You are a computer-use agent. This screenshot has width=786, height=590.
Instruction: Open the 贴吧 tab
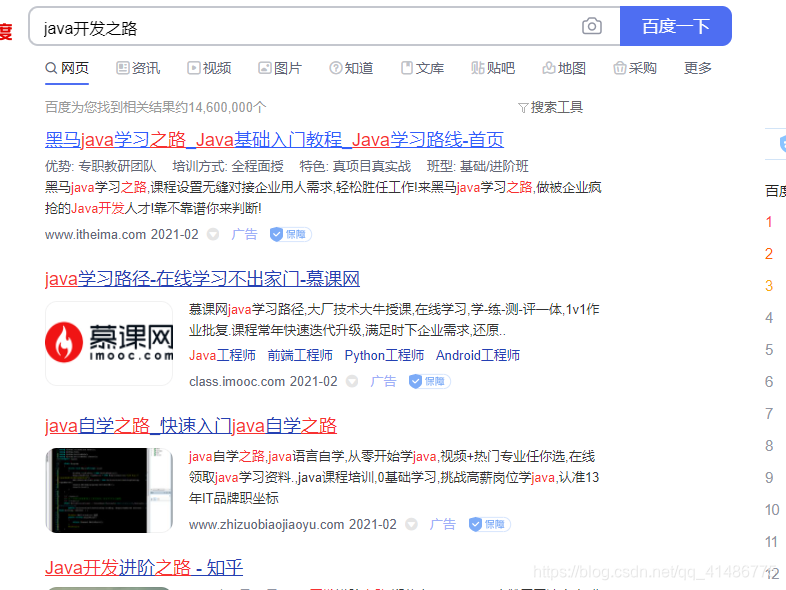[493, 68]
